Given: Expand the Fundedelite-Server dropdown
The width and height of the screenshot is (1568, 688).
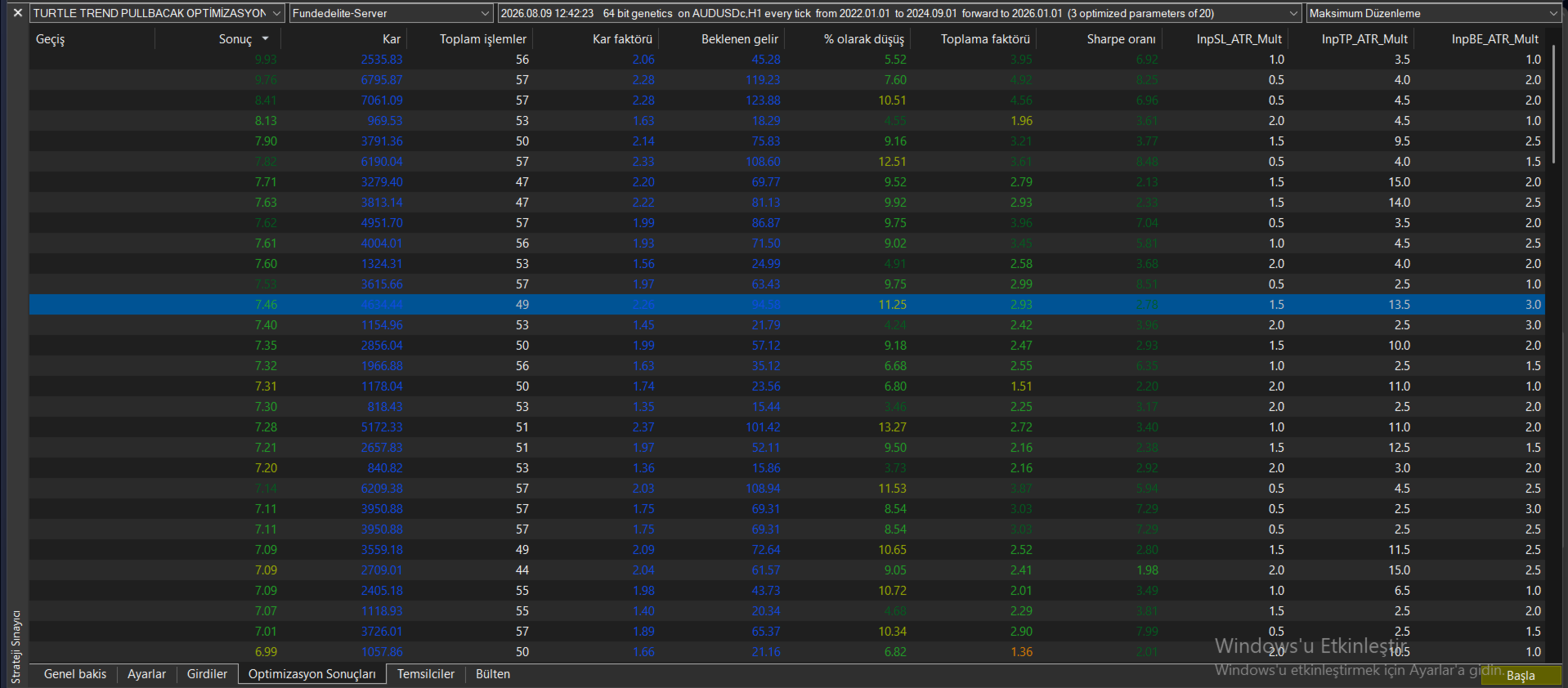Looking at the screenshot, I should (x=391, y=13).
